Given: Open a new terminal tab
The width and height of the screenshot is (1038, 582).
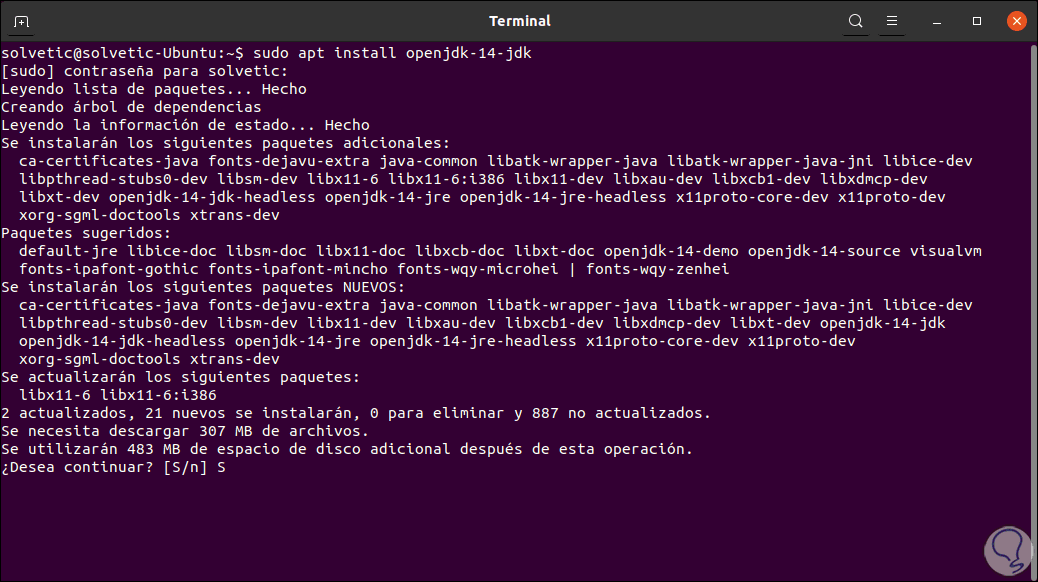Looking at the screenshot, I should (x=21, y=21).
